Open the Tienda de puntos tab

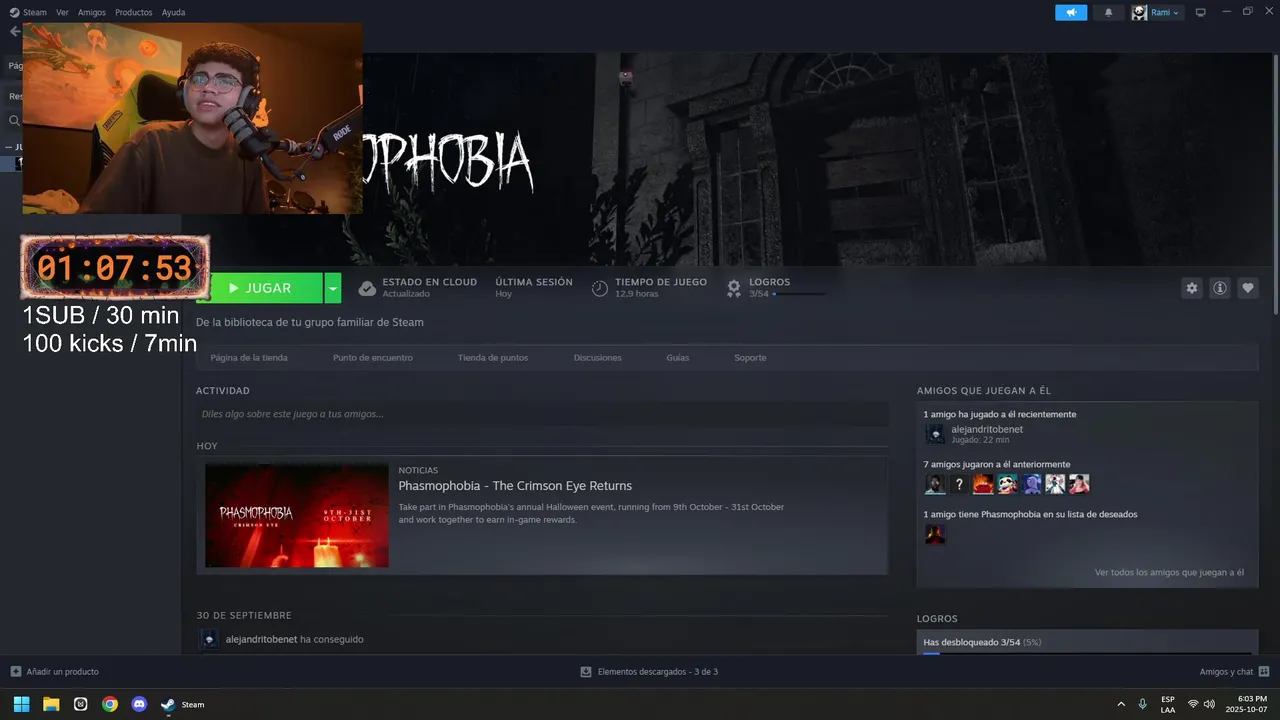[493, 358]
